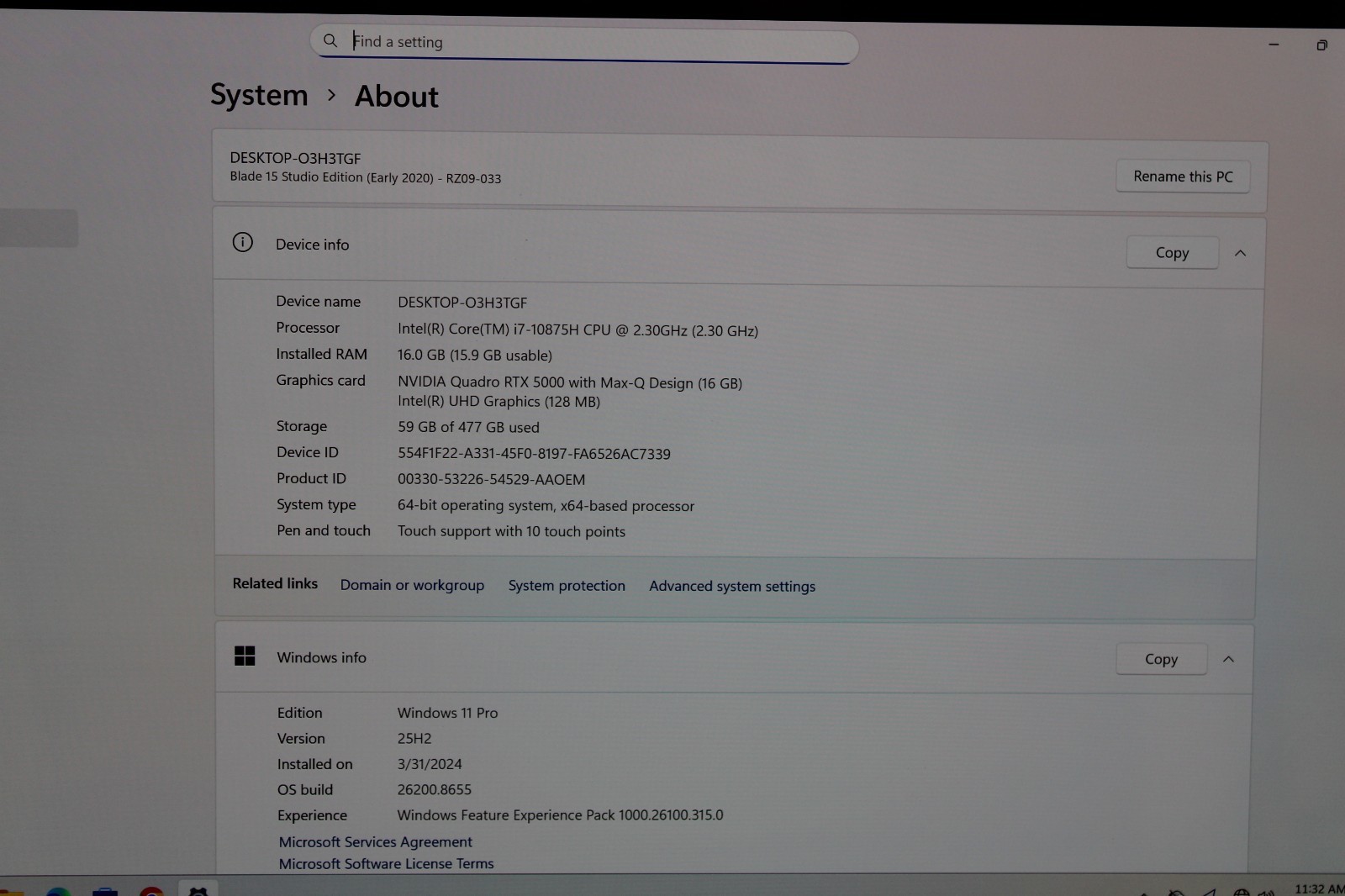Click the Related links label
1345x896 pixels.
275,583
